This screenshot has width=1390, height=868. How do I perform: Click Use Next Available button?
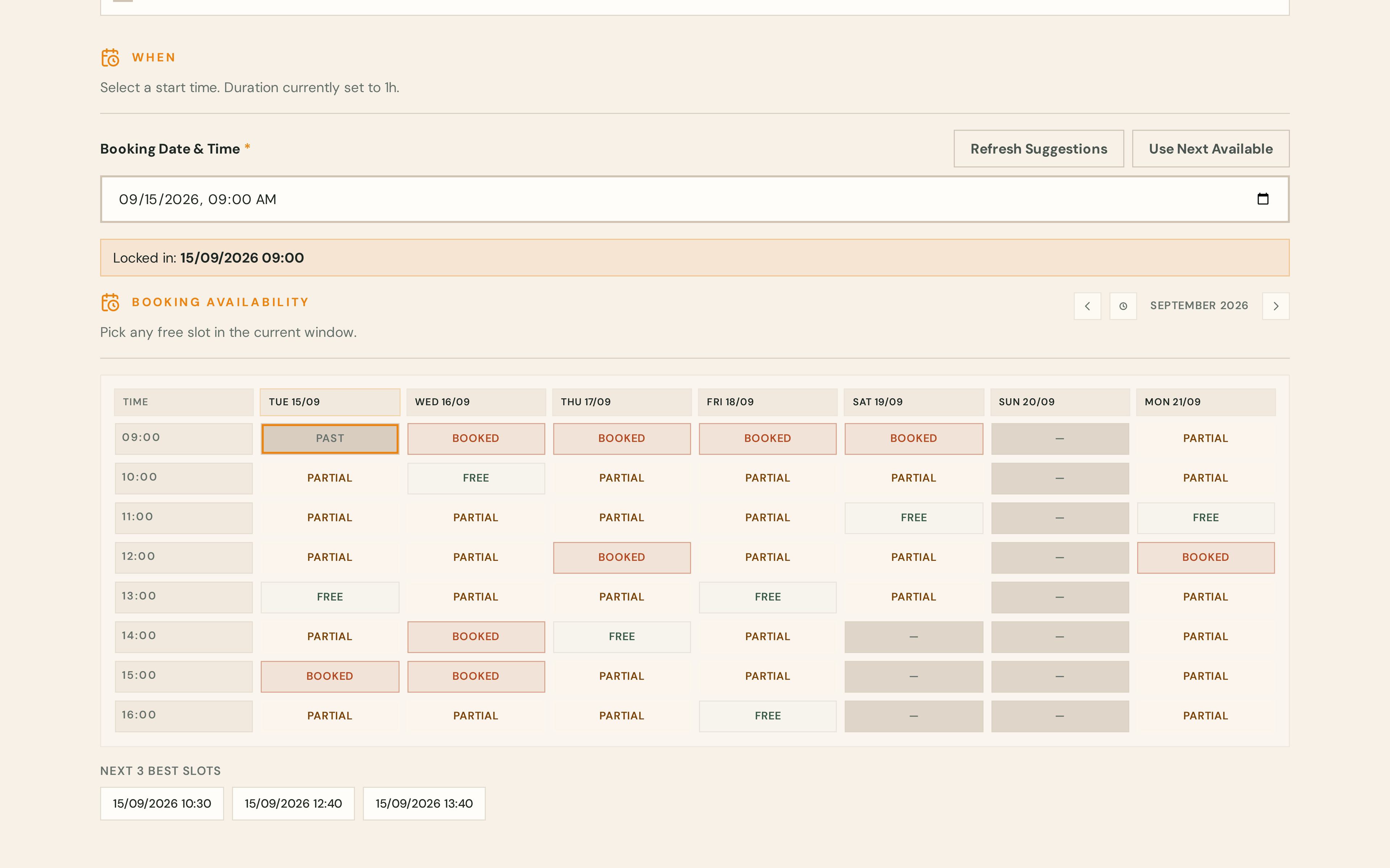[x=1210, y=149]
